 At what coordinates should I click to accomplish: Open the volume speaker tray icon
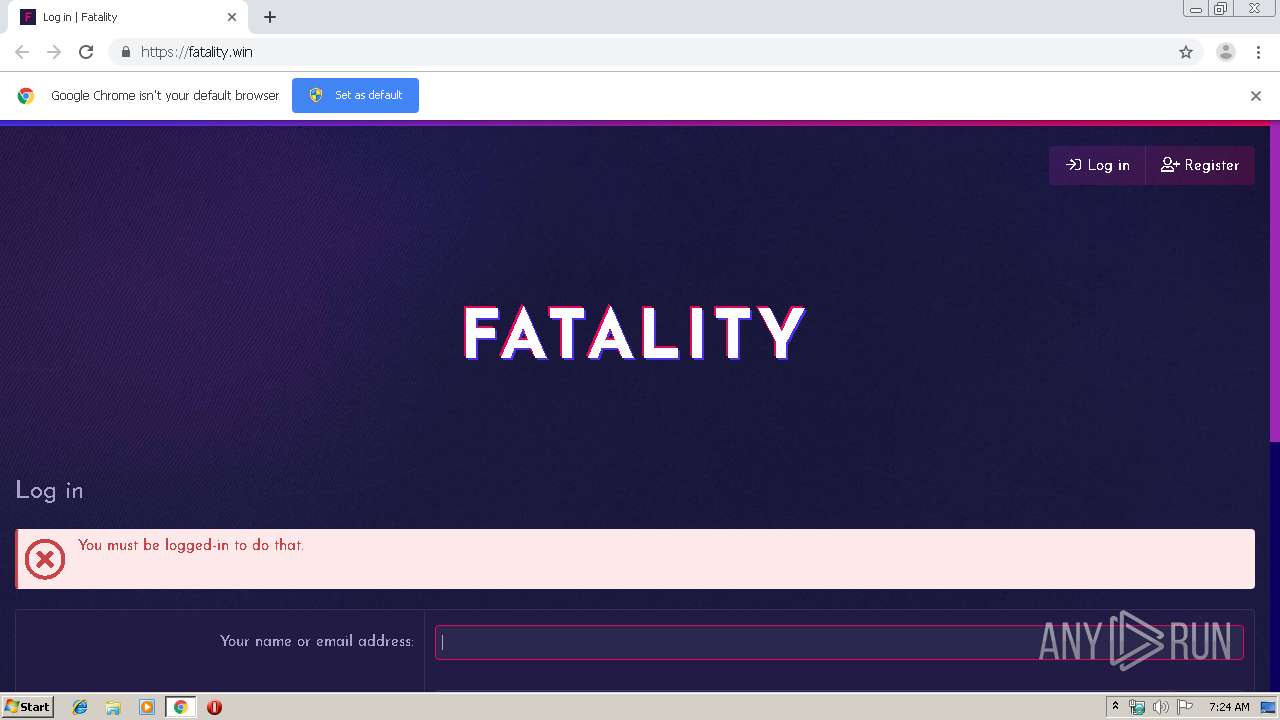[1161, 707]
